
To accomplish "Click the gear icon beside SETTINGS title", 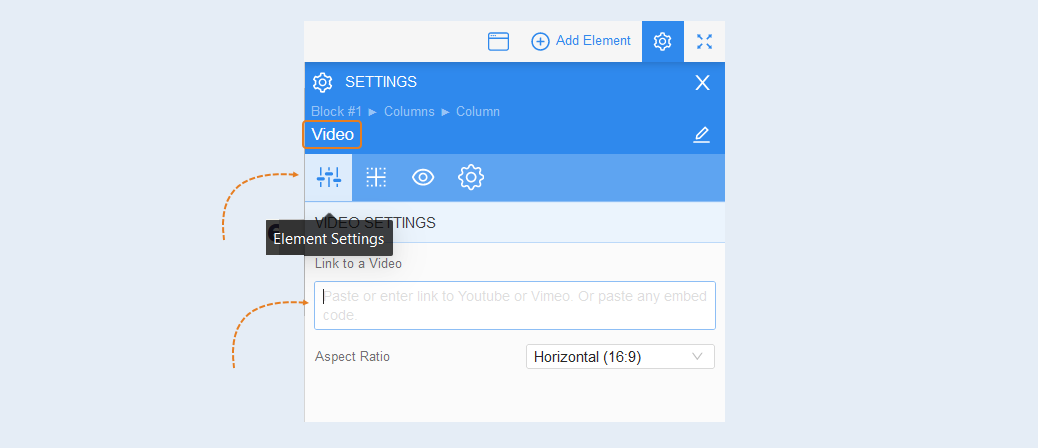I will pyautogui.click(x=322, y=83).
